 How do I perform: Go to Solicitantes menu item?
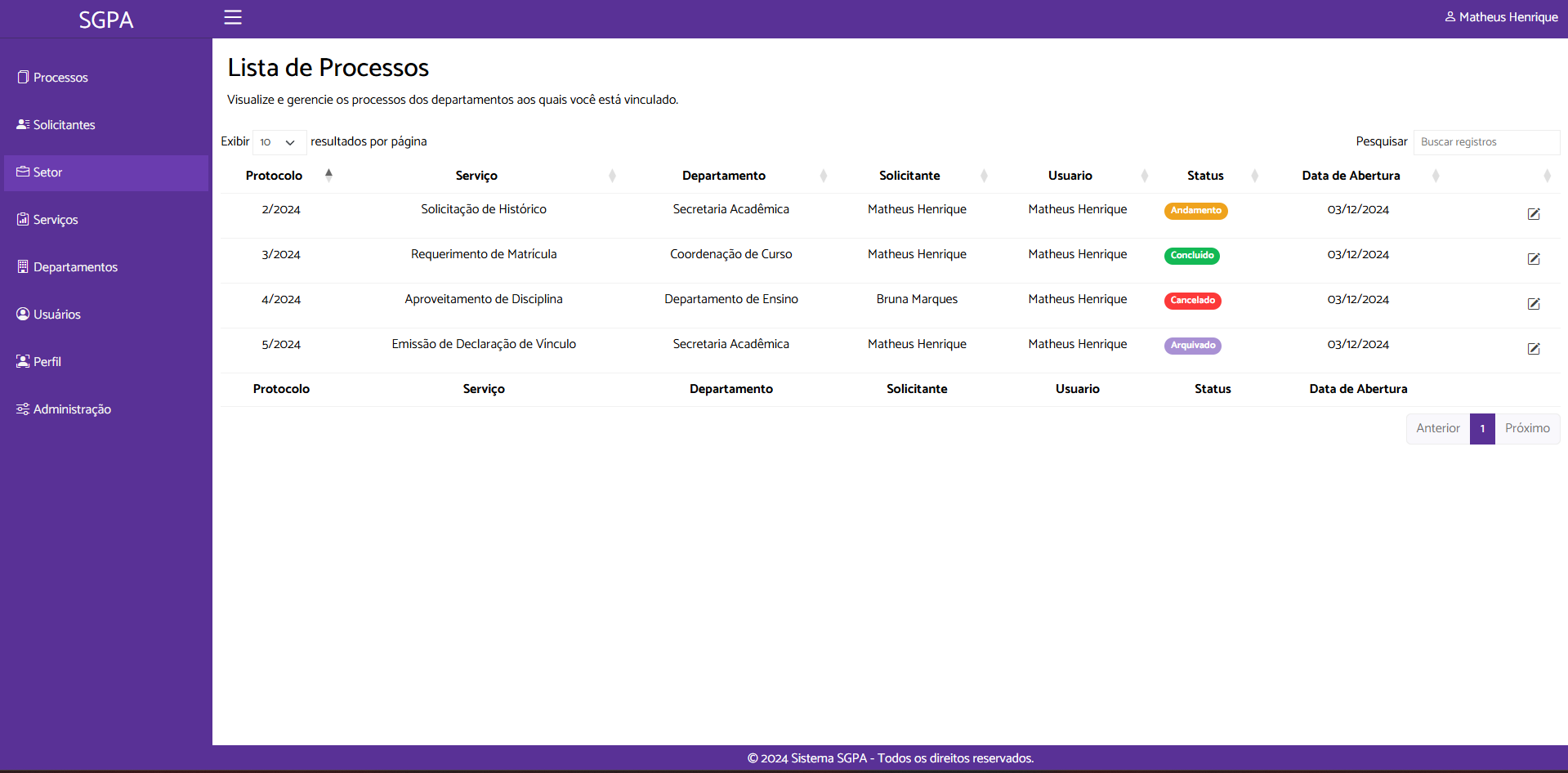pyautogui.click(x=64, y=125)
